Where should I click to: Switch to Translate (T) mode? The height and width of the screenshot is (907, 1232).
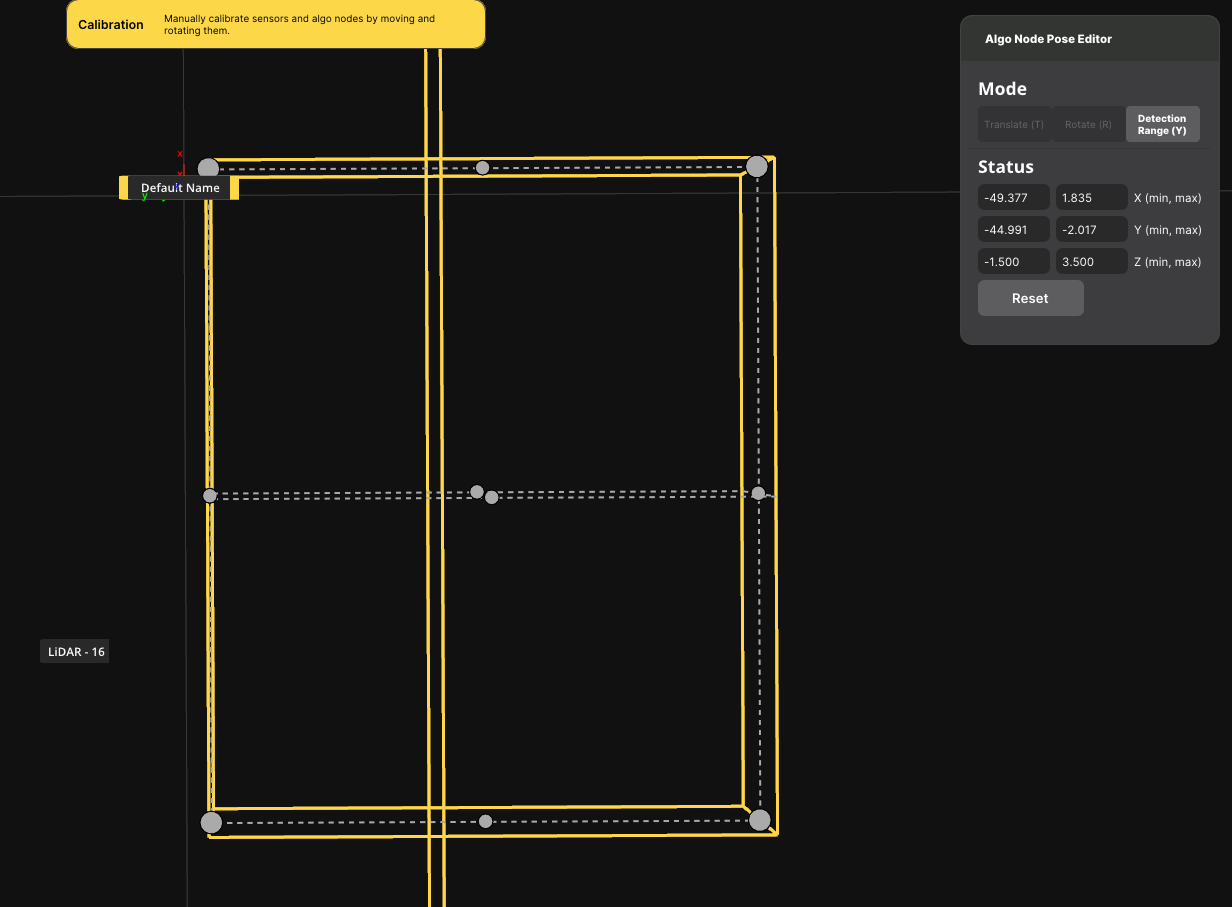pos(1014,125)
